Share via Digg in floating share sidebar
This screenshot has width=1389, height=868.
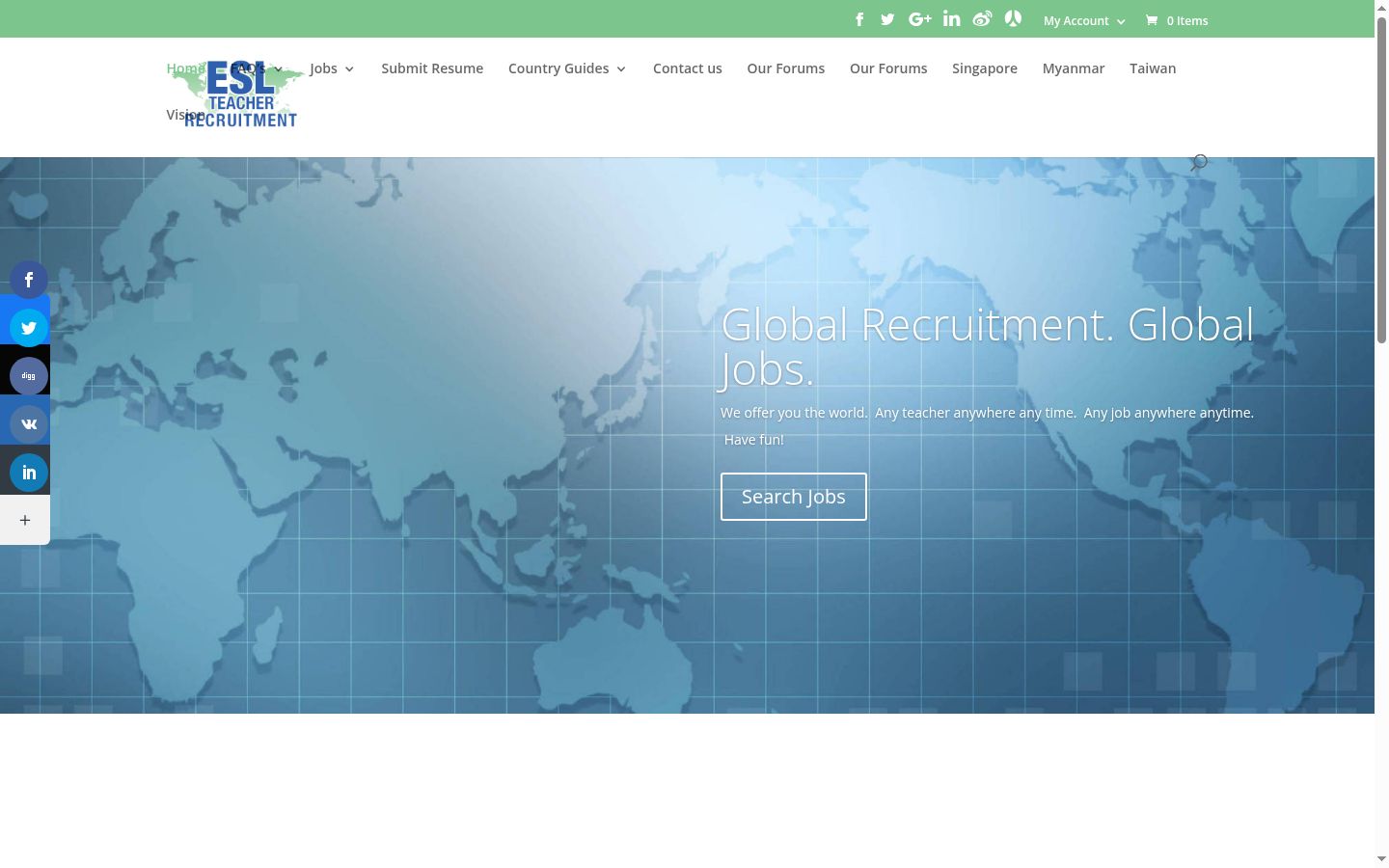(x=29, y=376)
